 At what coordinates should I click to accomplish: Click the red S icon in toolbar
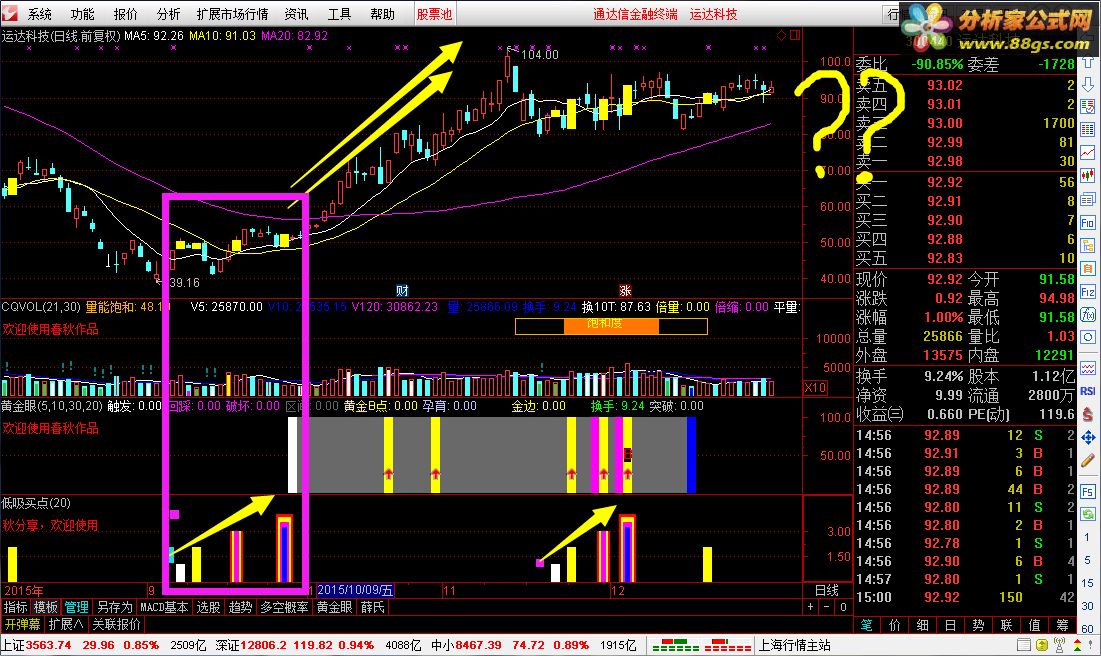pyautogui.click(x=1088, y=414)
